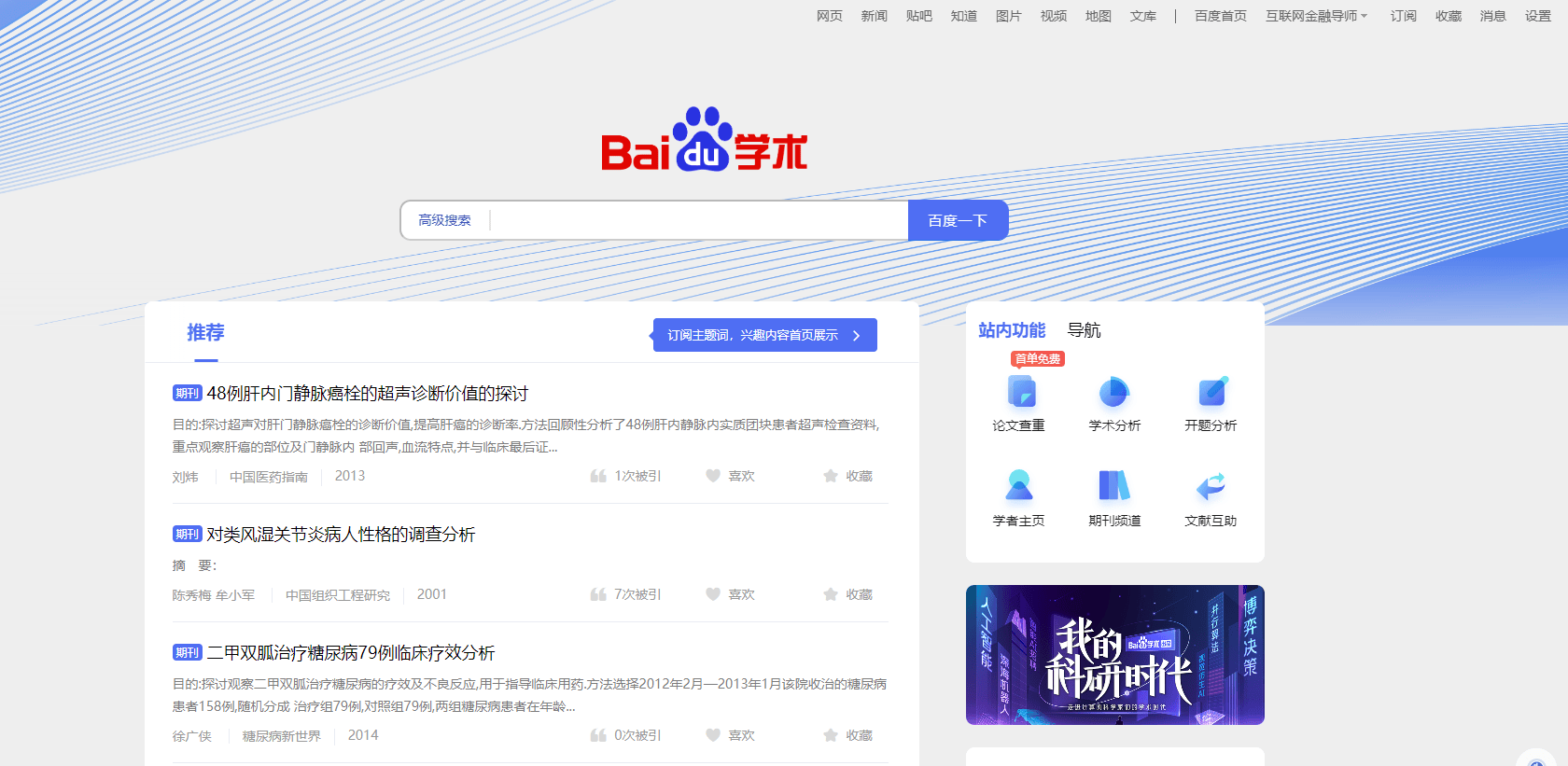This screenshot has width=1568, height=766.
Task: Open the 文献互助 share arrow icon
Action: [x=1211, y=486]
